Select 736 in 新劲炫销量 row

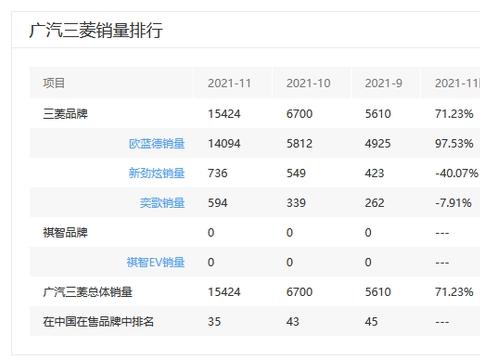(218, 173)
